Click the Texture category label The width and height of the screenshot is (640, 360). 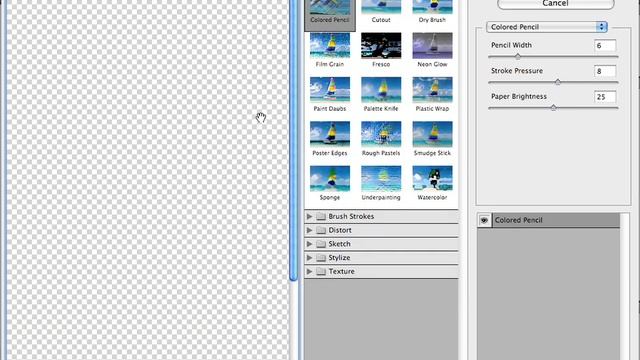tap(341, 271)
